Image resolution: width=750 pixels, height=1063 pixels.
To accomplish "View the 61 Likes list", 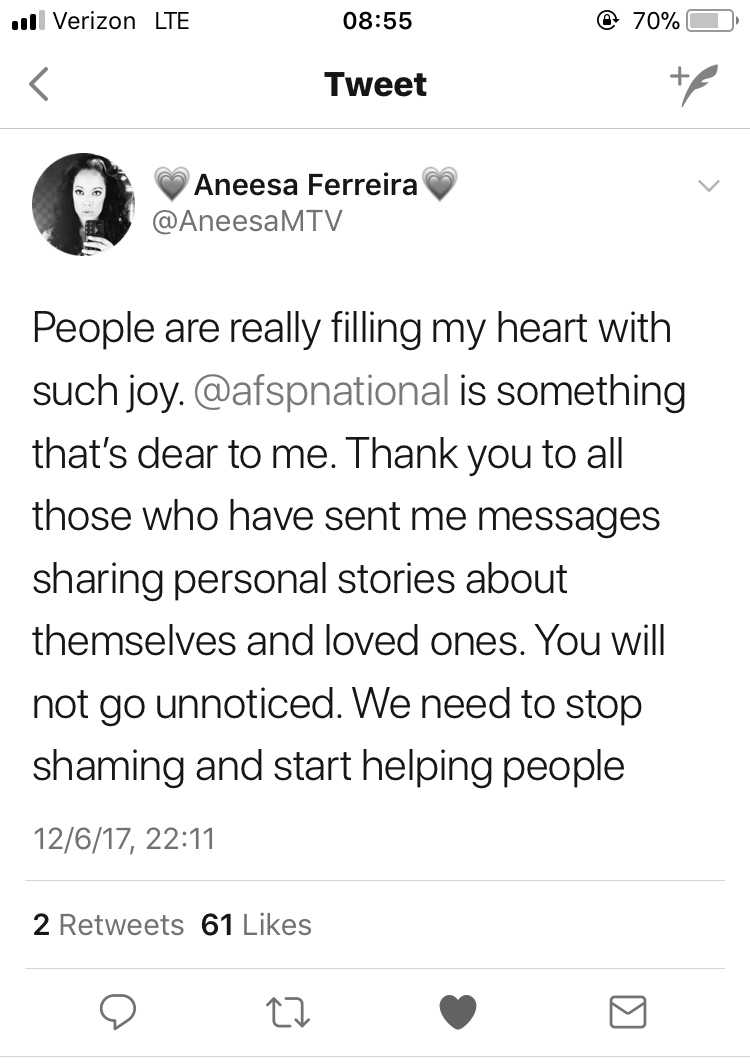I will pos(256,925).
